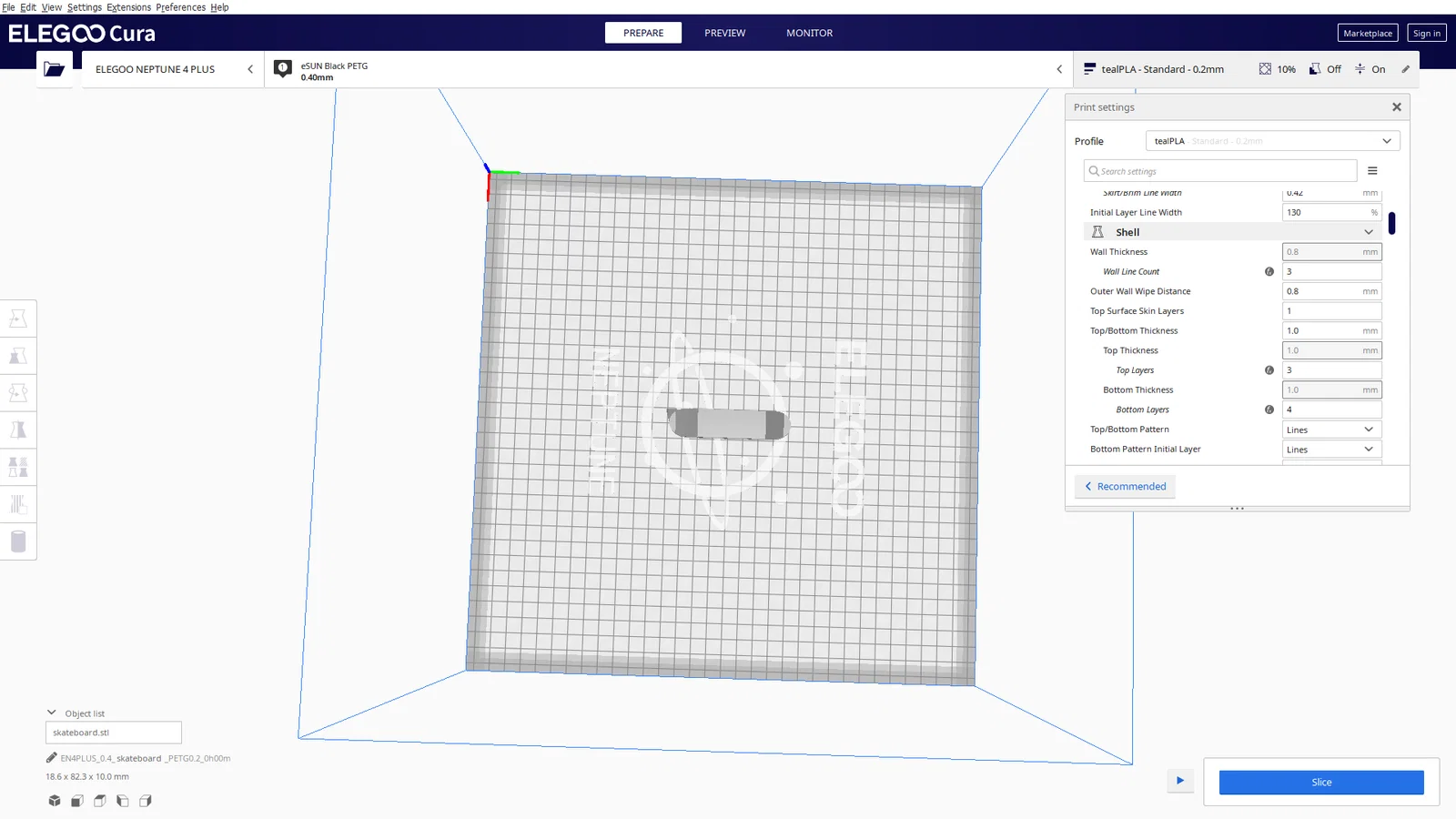
Task: Click the info icon beside Top Layers
Action: coord(1269,370)
